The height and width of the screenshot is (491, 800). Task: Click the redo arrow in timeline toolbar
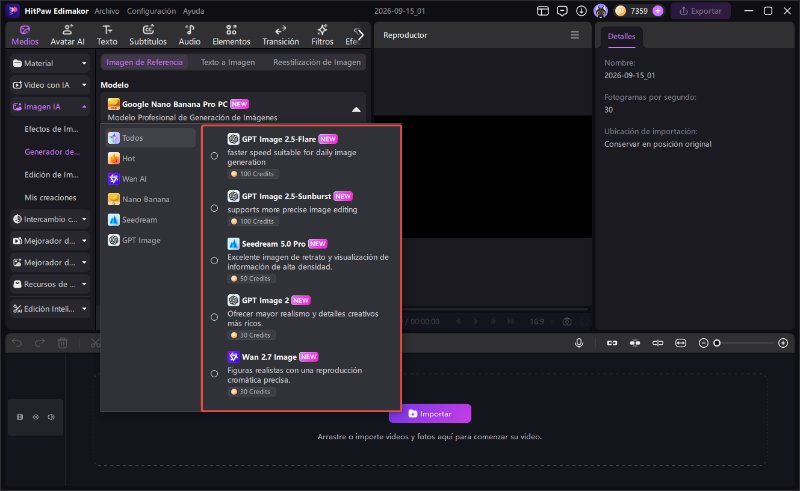pyautogui.click(x=40, y=343)
